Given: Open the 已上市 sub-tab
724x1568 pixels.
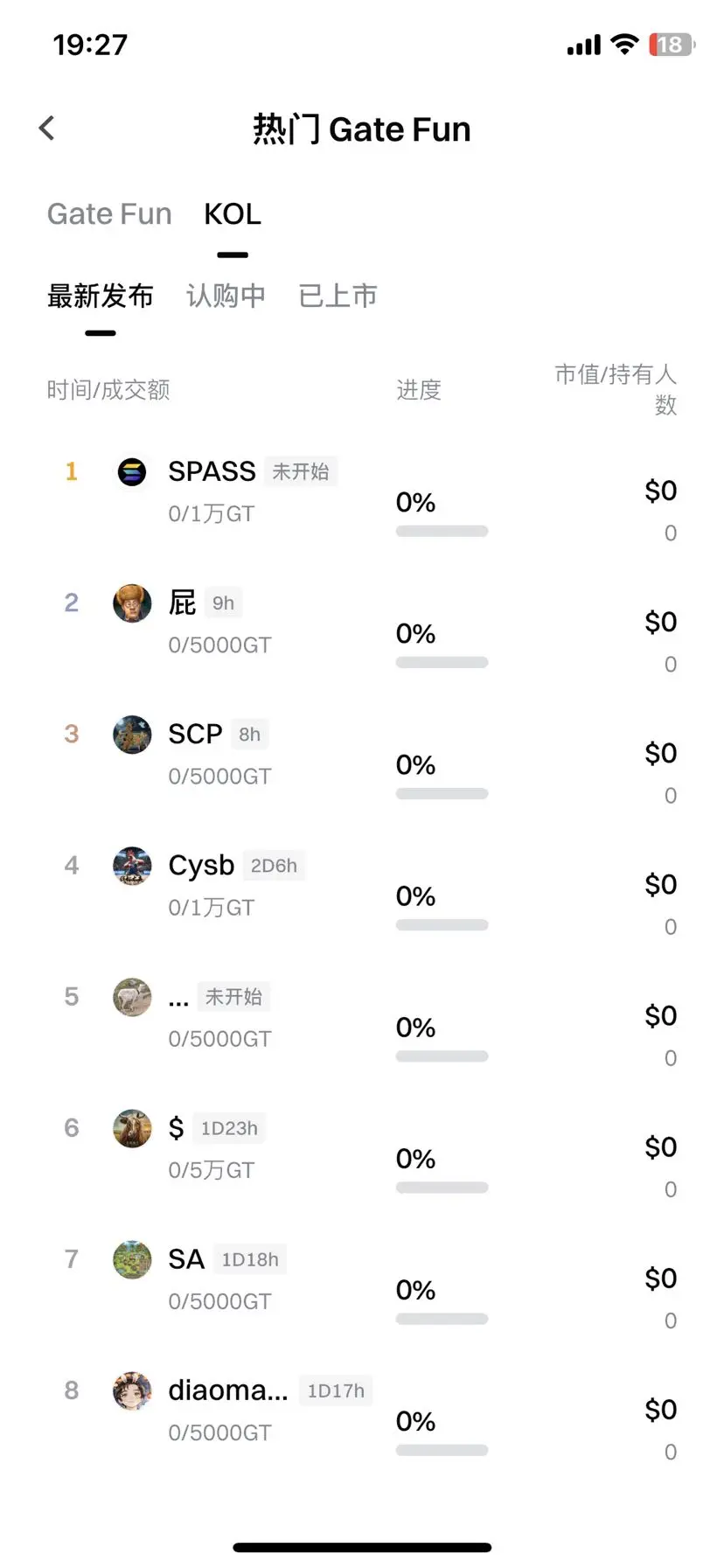Looking at the screenshot, I should tap(338, 296).
